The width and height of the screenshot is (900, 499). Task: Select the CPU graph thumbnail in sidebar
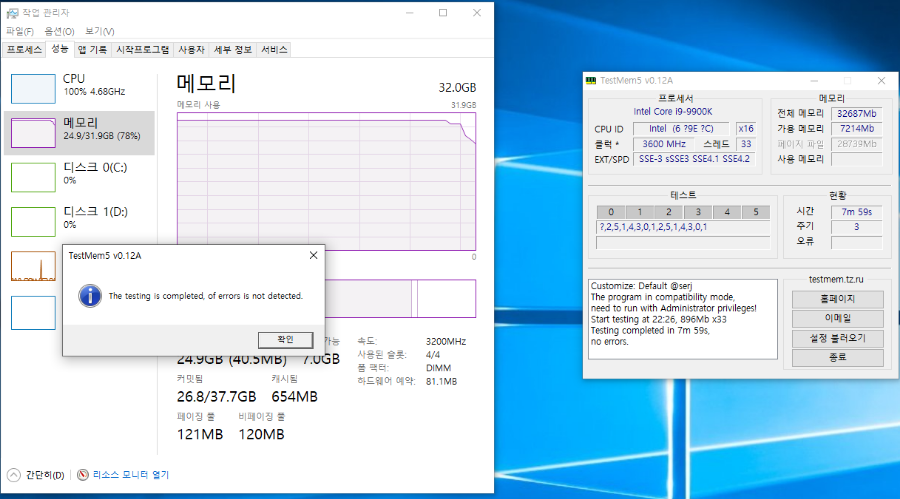coord(33,86)
